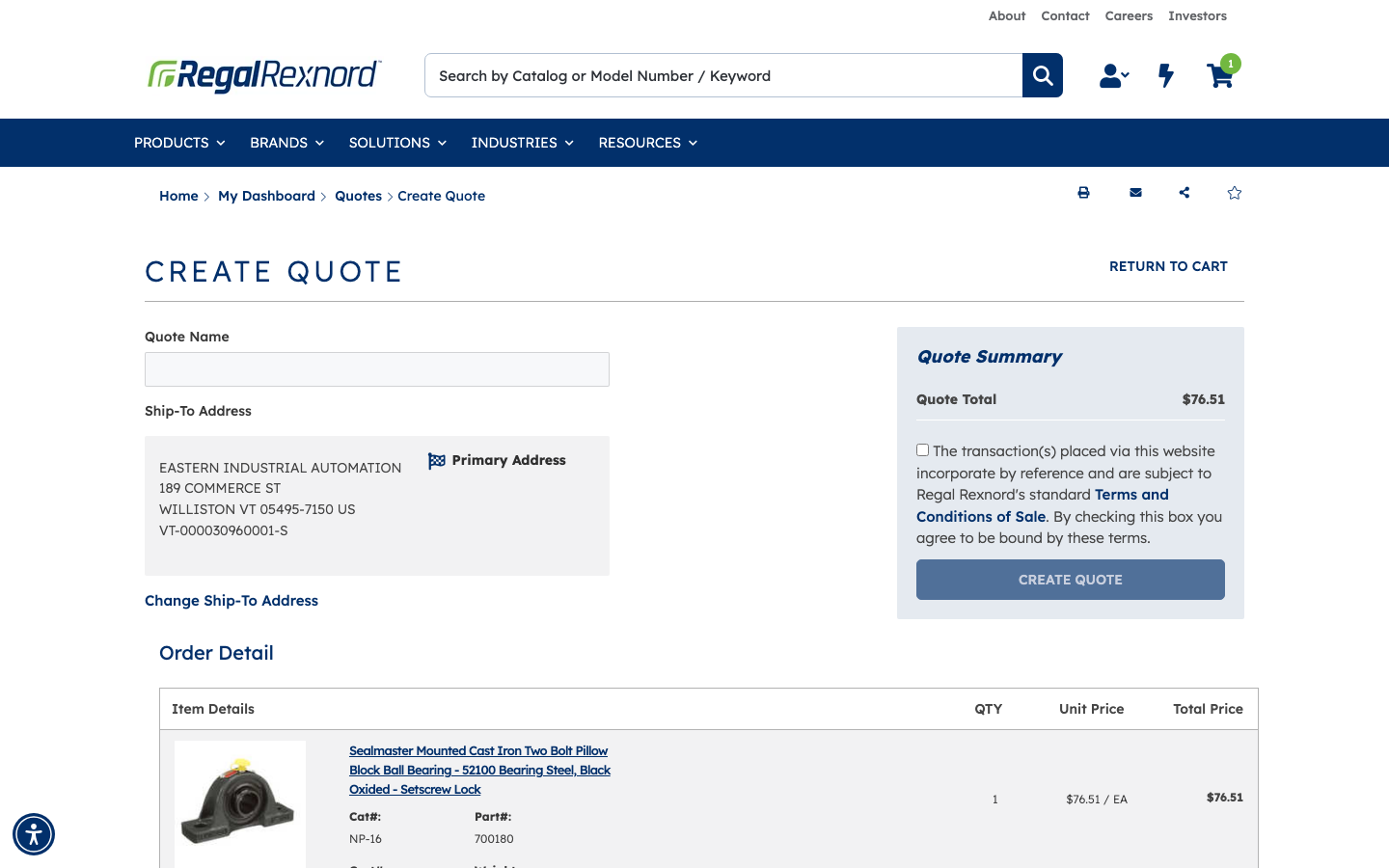Image resolution: width=1389 pixels, height=868 pixels.
Task: Click the bearing product thumbnail
Action: pos(240,804)
